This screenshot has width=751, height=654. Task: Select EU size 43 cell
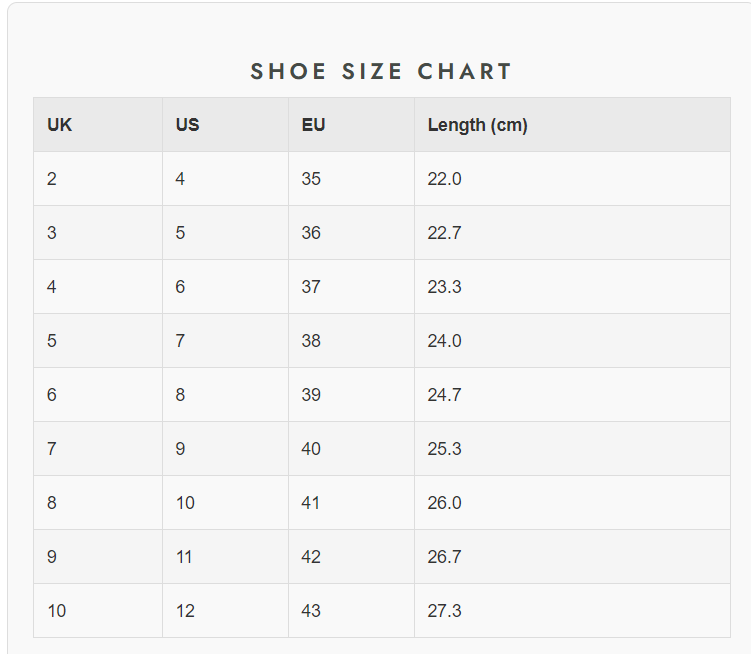pyautogui.click(x=311, y=611)
